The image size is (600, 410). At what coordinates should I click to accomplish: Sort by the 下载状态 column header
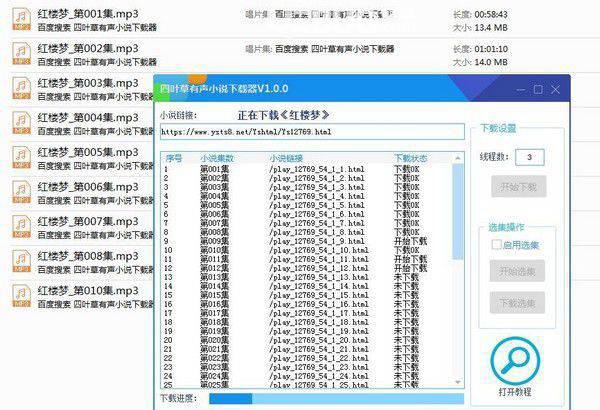[411, 158]
